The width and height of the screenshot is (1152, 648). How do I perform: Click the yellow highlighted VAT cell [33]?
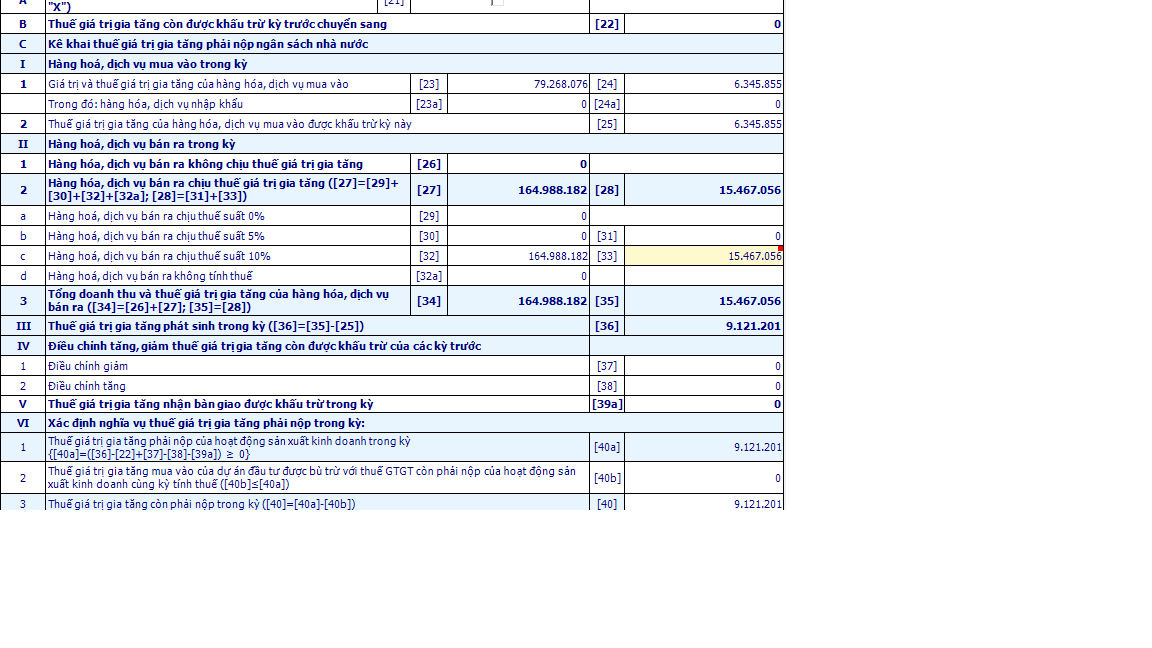(704, 256)
